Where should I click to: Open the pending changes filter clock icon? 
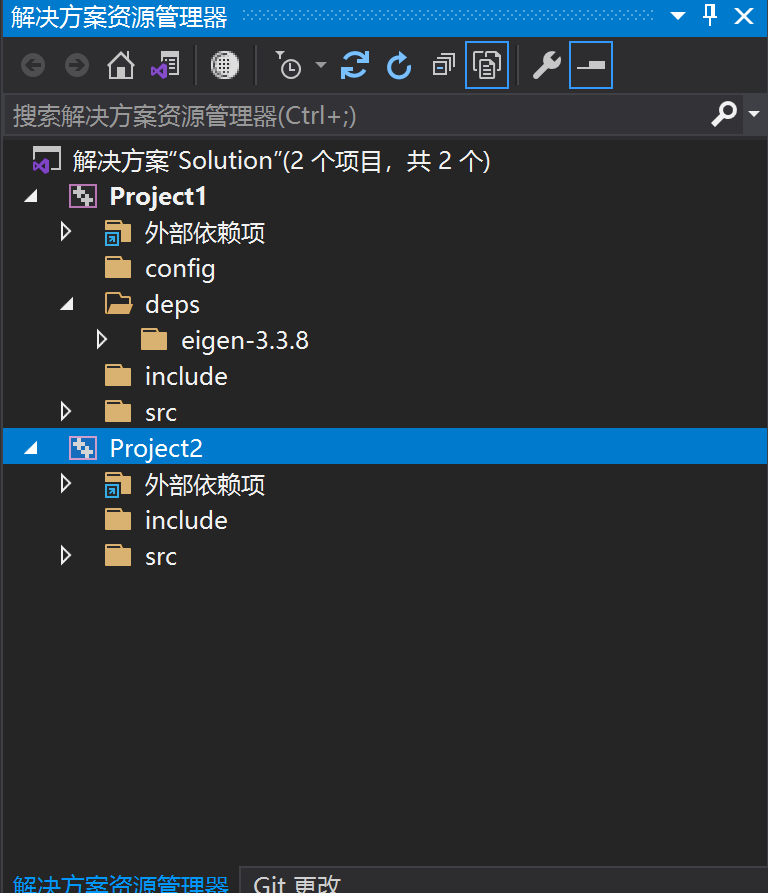pos(289,65)
